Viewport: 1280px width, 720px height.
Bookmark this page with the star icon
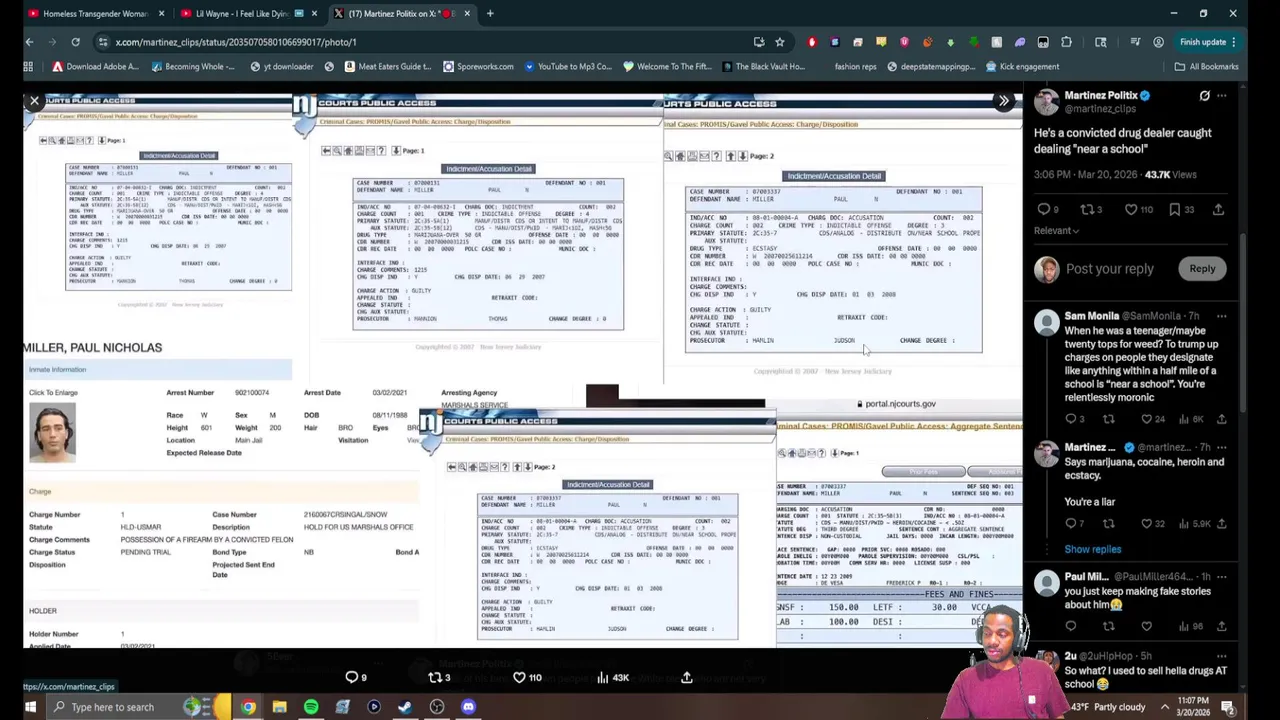(x=779, y=42)
